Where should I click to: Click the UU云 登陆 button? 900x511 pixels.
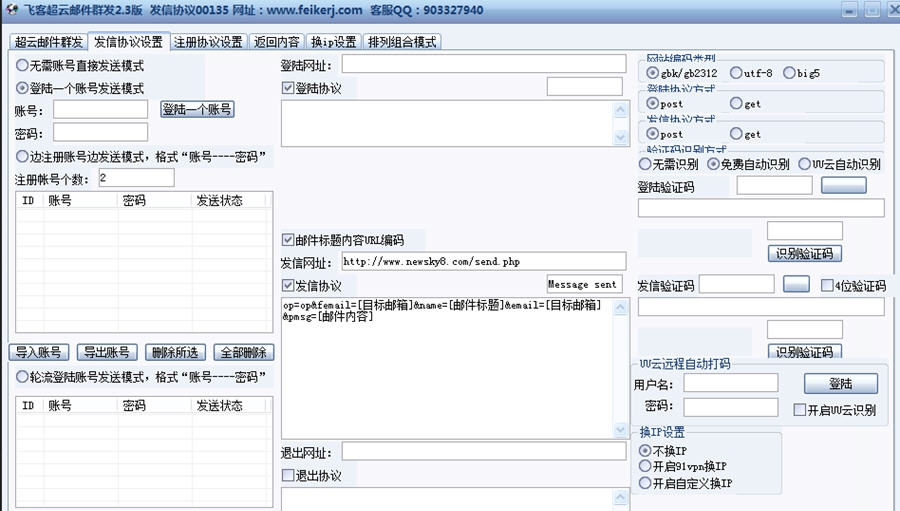841,384
